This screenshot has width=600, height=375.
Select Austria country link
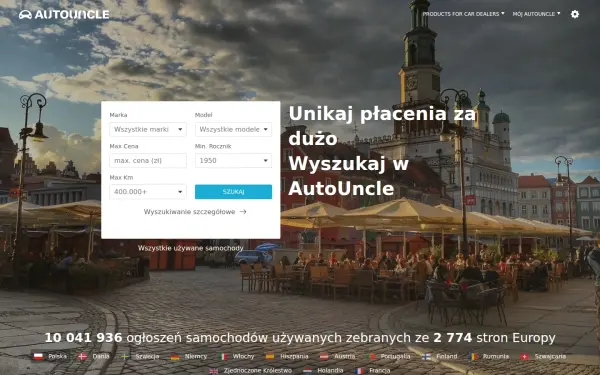point(338,356)
